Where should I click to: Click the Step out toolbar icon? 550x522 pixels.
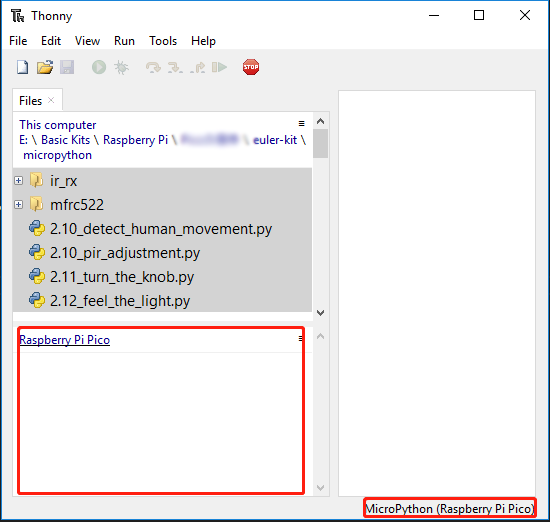pyautogui.click(x=197, y=67)
